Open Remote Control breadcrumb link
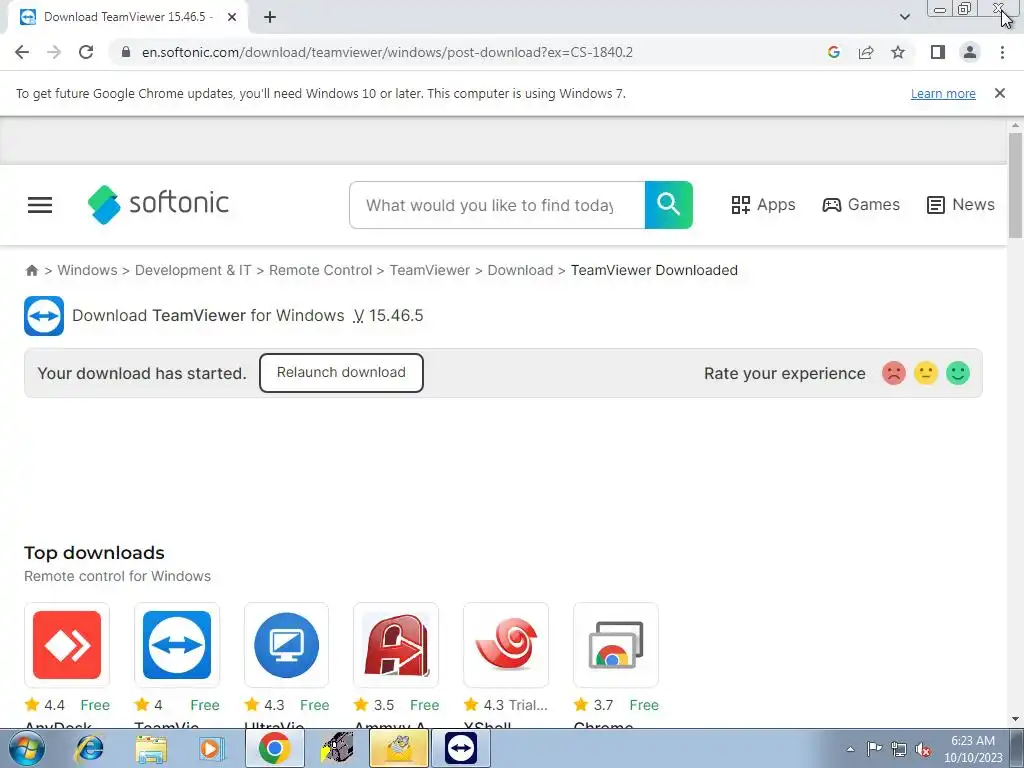This screenshot has width=1024, height=768. [x=320, y=270]
